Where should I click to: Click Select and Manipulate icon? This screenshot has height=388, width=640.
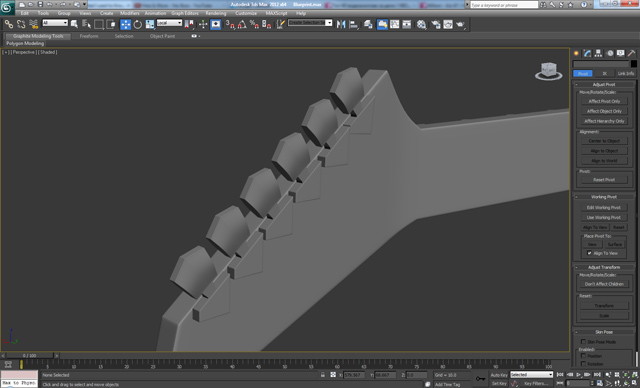(203, 24)
